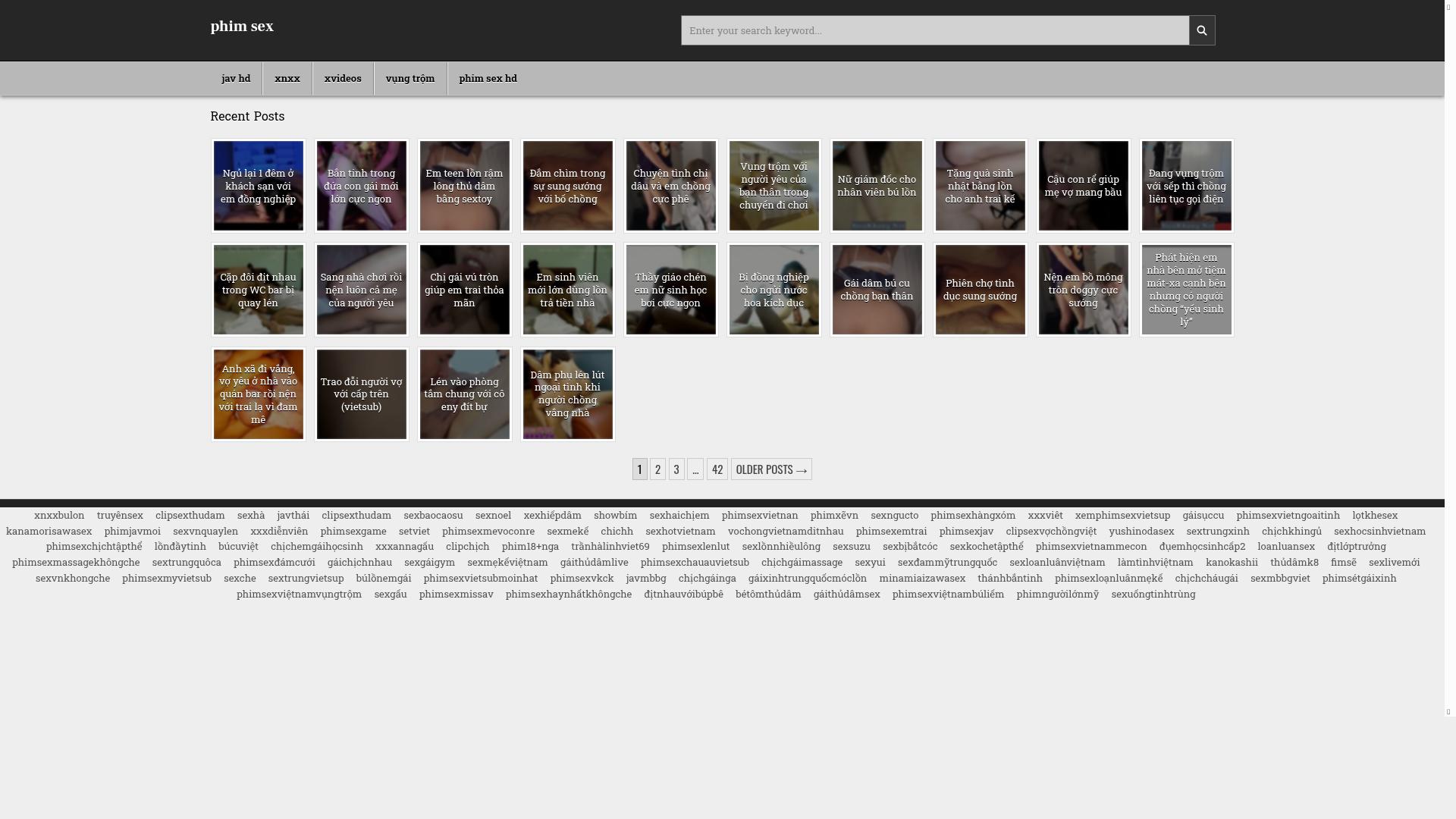Open the showbim footer tag link
Image resolution: width=1456 pixels, height=819 pixels.
[615, 516]
